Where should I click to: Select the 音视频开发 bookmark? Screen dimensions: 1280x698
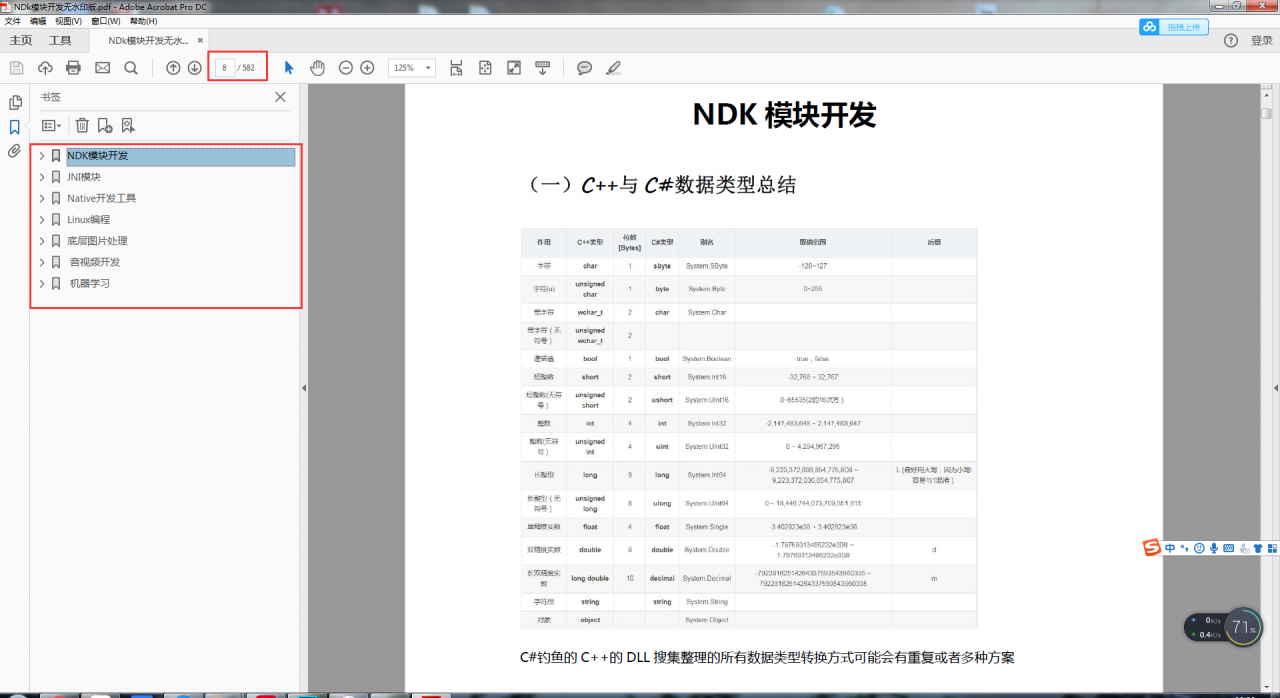(x=95, y=262)
